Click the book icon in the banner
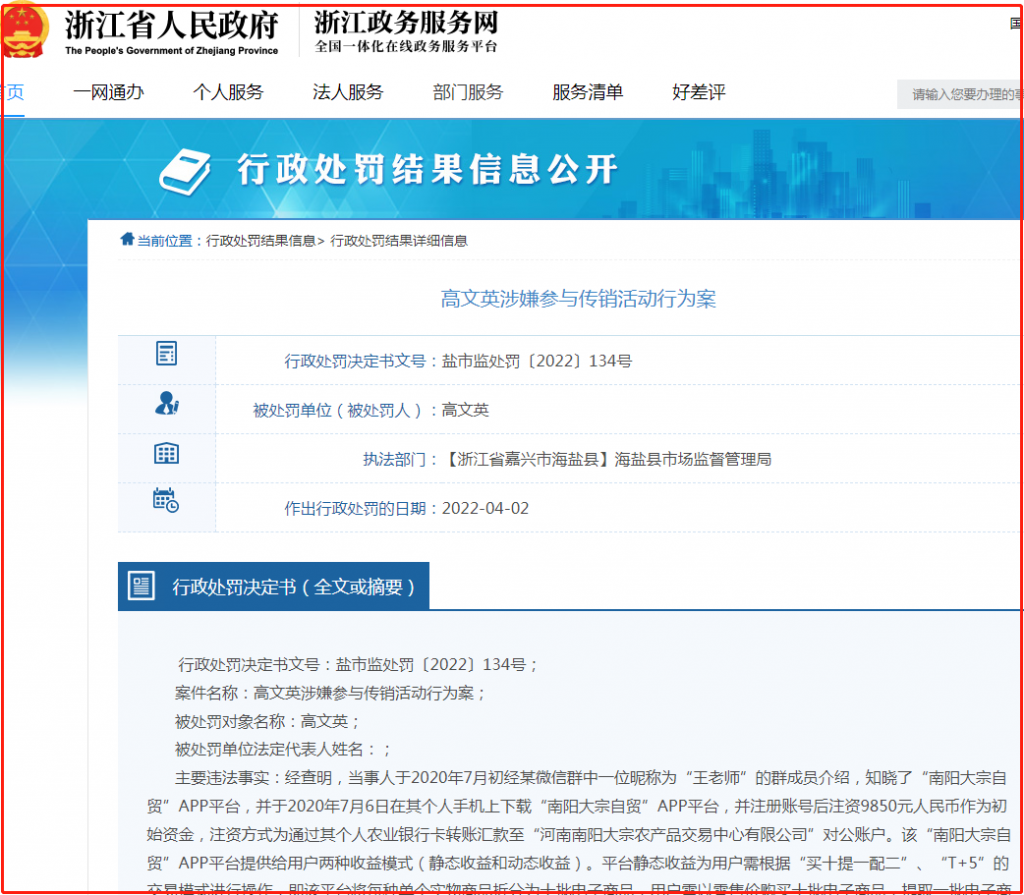Viewport: 1024px width, 895px height. click(x=186, y=171)
